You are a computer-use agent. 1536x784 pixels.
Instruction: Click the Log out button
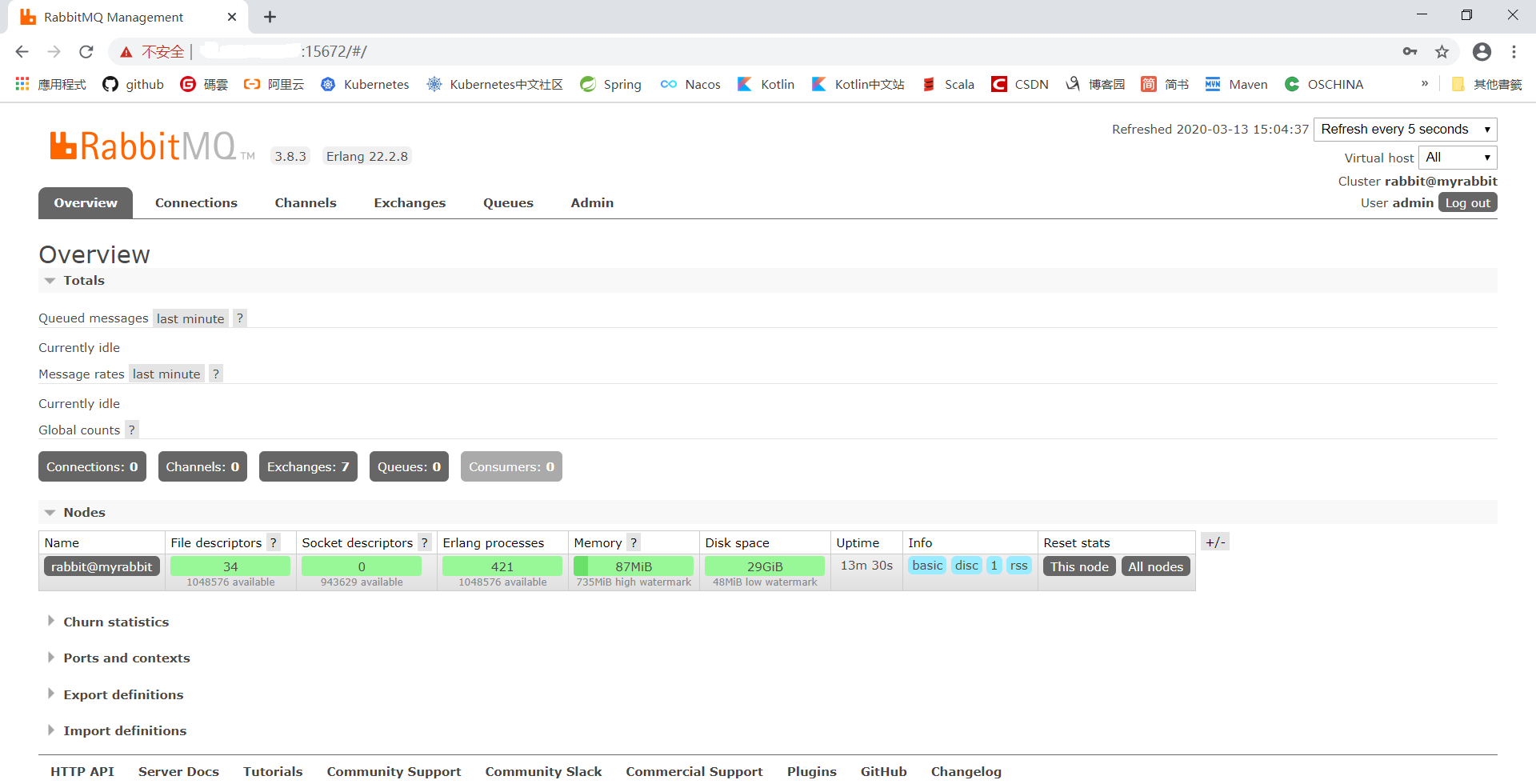[1467, 202]
